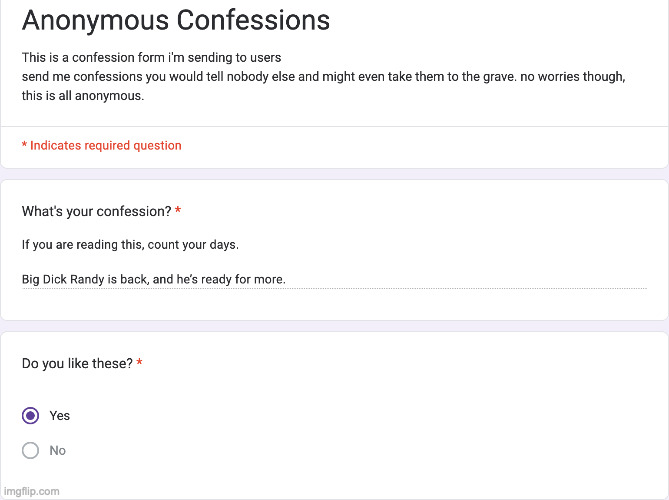The height and width of the screenshot is (500, 669).
Task: Select the Yes radio button
Action: (x=30, y=415)
